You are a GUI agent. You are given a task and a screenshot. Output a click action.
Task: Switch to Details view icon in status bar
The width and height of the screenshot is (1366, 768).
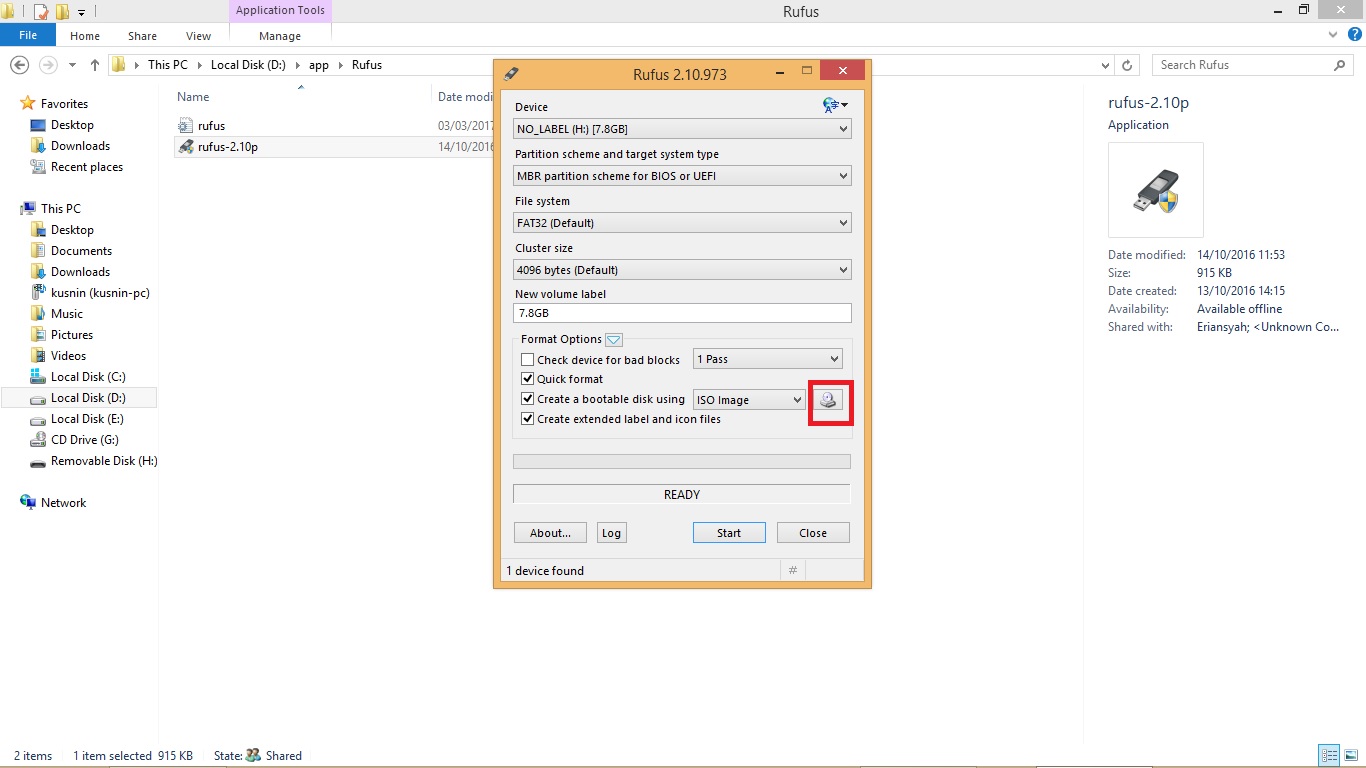pyautogui.click(x=1329, y=756)
